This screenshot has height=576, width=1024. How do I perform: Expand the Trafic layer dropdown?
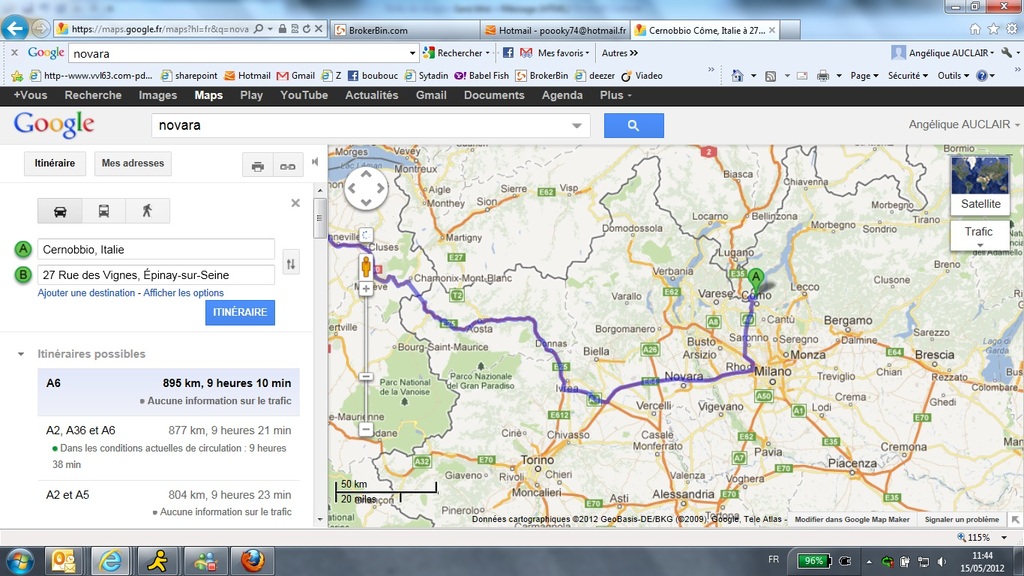tap(980, 236)
